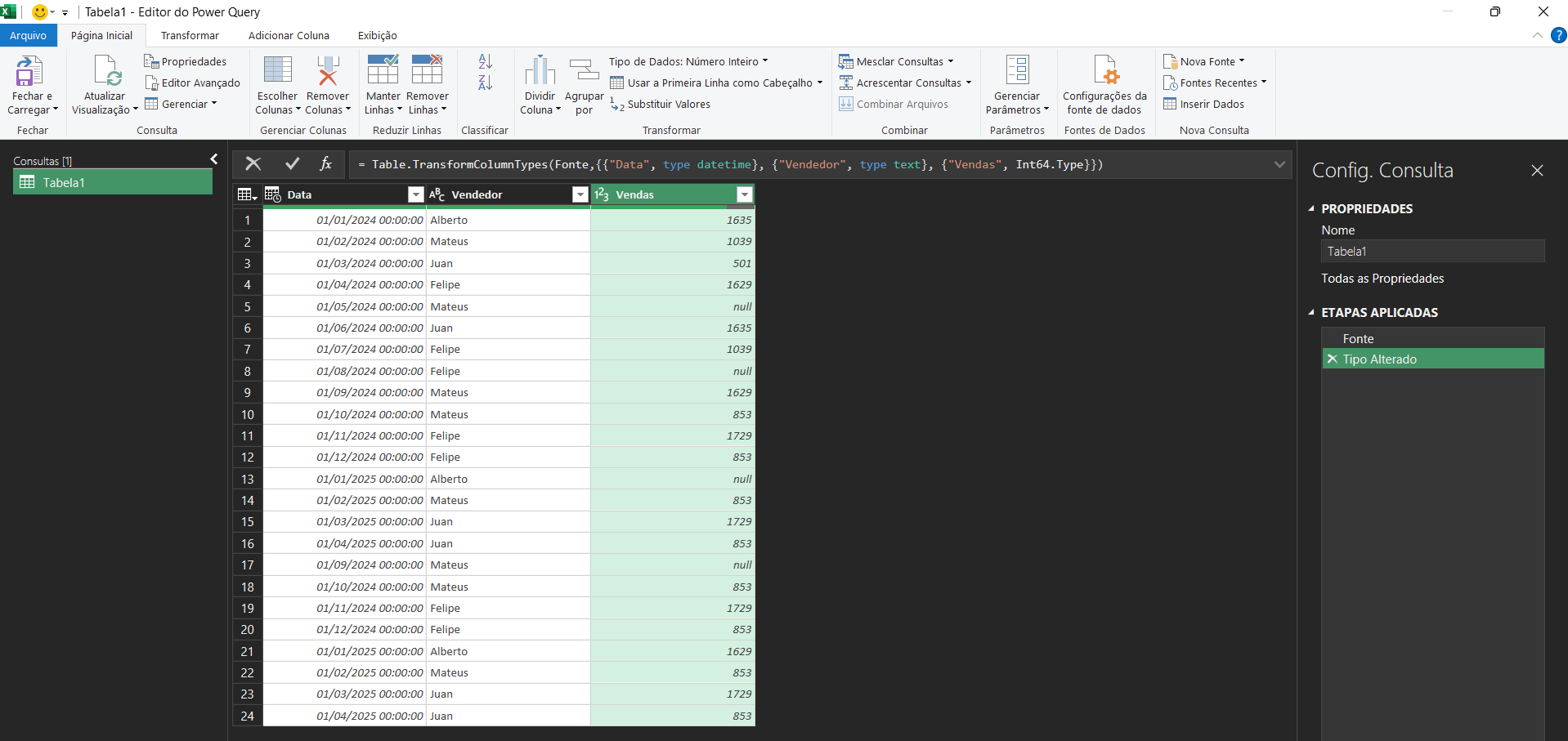Select the Fonte applied step
1568x741 pixels.
[x=1432, y=338]
